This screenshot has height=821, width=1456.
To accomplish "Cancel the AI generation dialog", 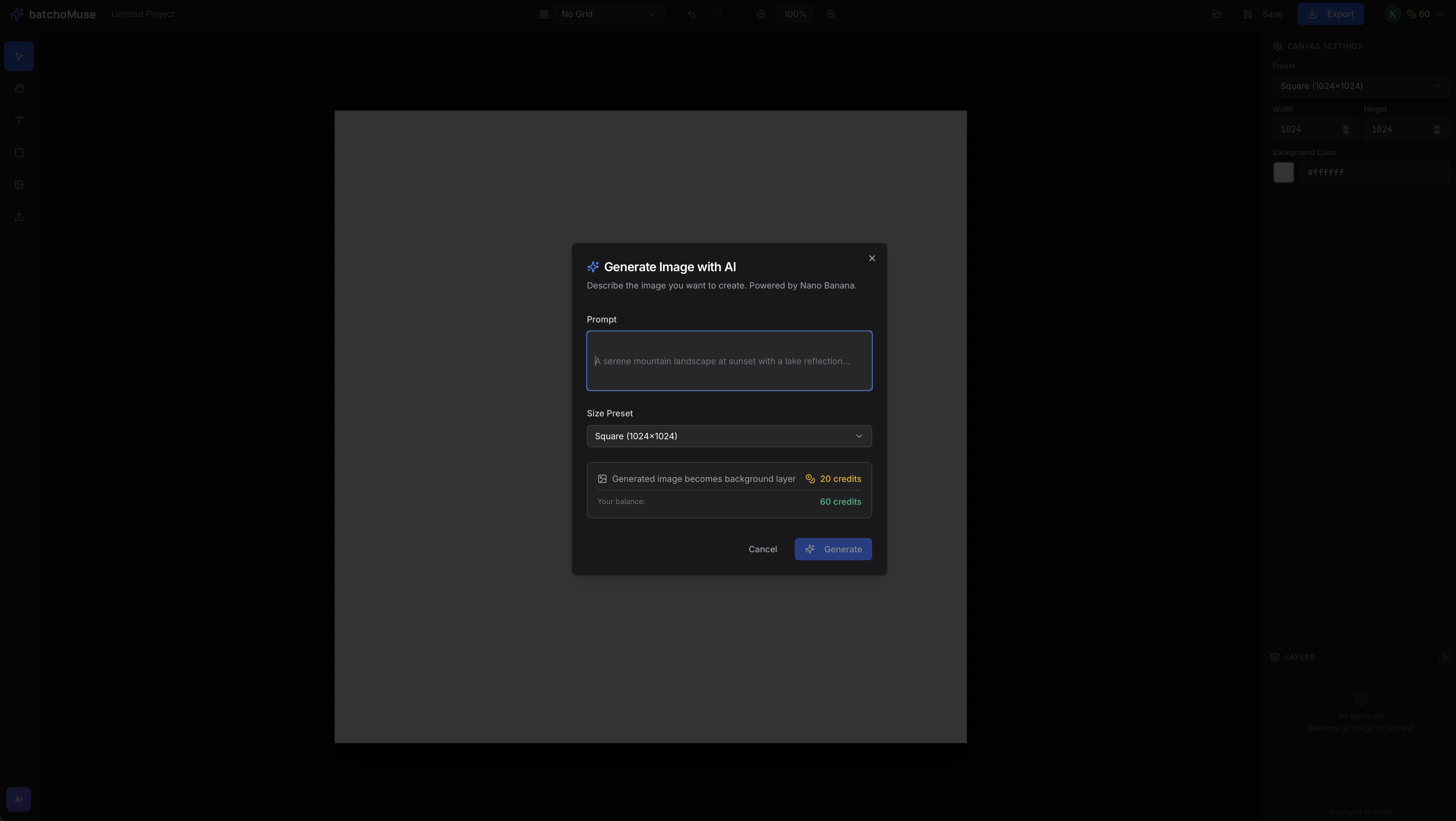I will 763,549.
